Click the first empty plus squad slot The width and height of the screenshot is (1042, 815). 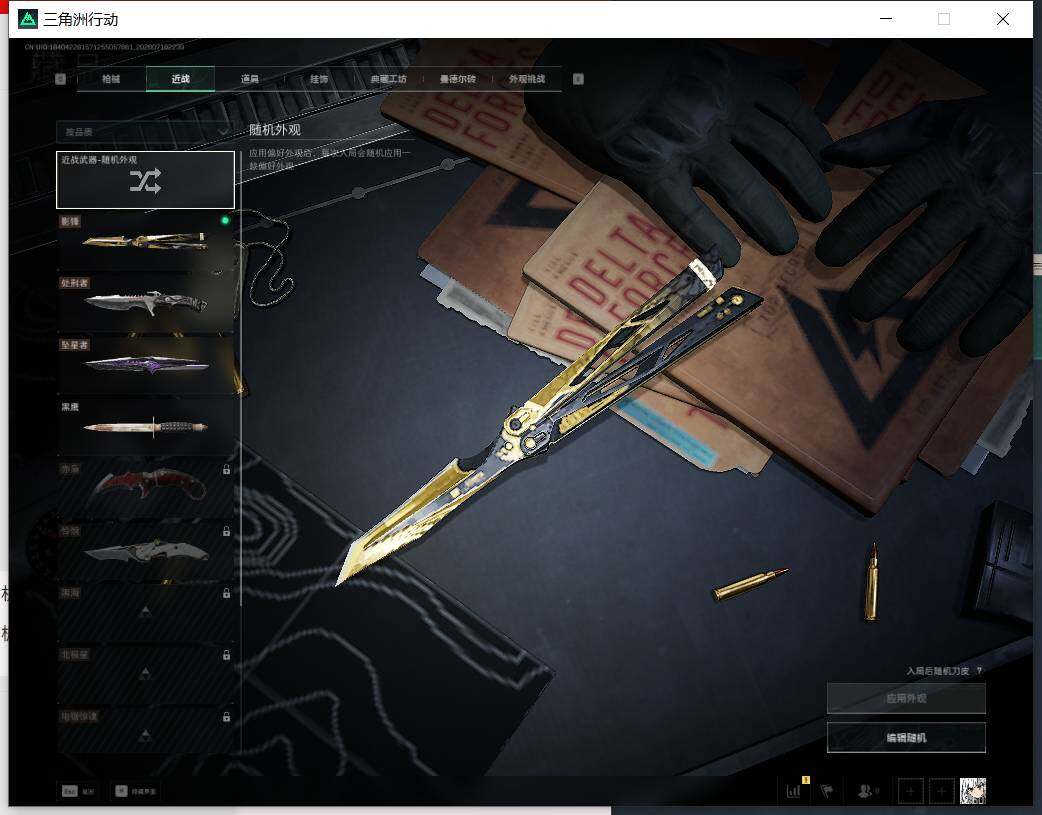click(x=910, y=790)
